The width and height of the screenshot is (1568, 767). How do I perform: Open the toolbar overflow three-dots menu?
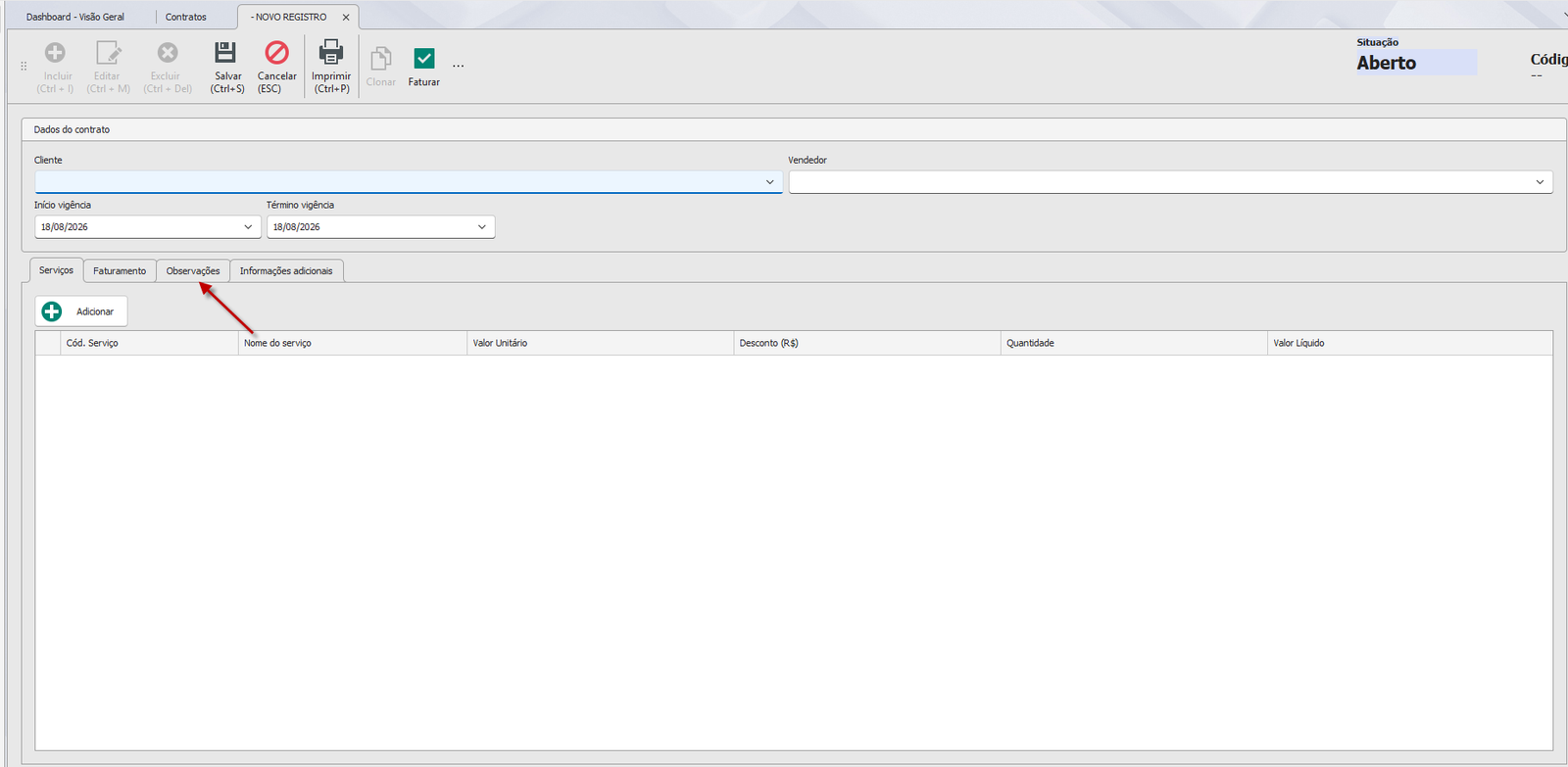458,66
